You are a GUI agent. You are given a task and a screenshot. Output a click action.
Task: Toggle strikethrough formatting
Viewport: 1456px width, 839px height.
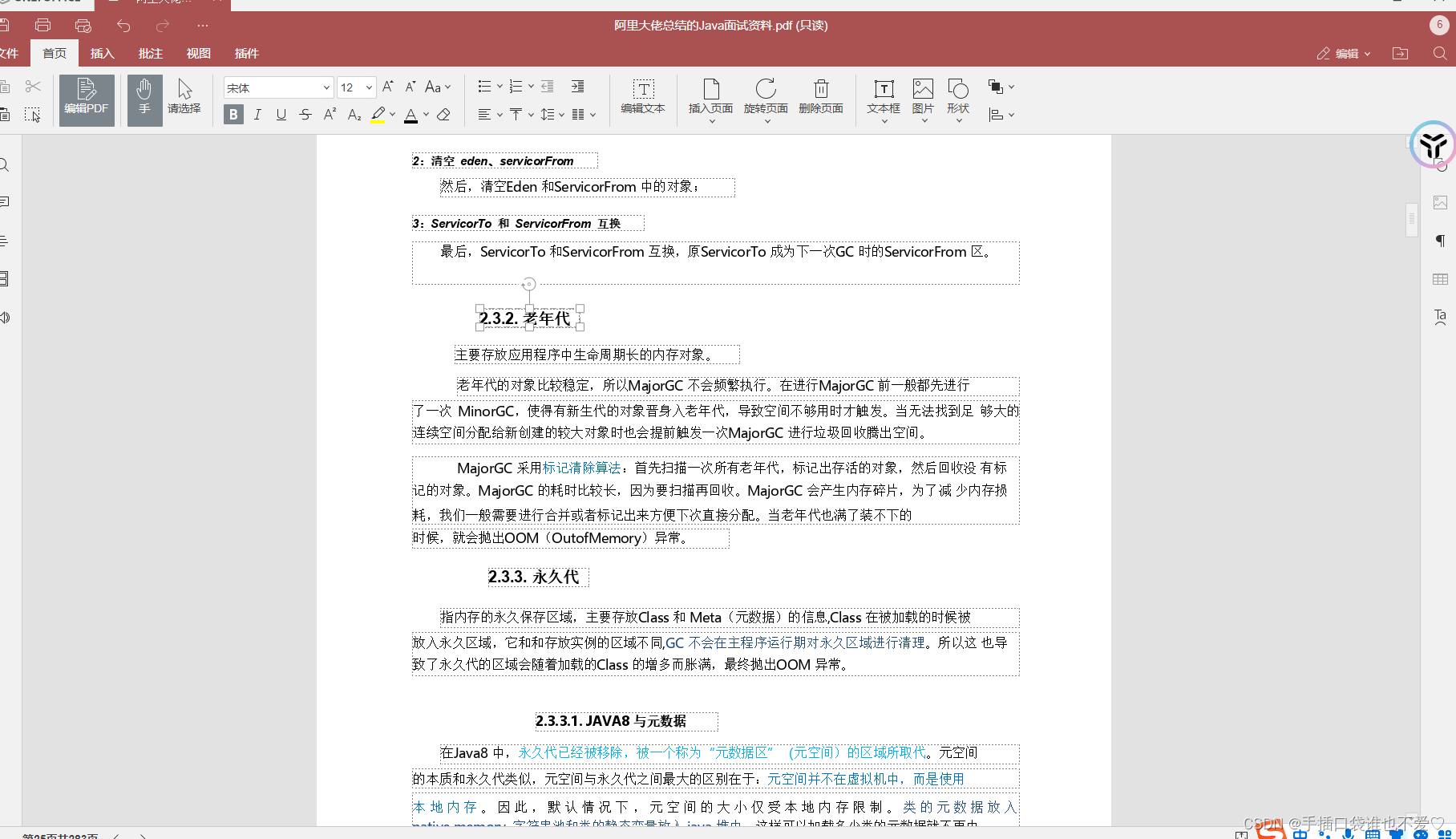click(305, 115)
